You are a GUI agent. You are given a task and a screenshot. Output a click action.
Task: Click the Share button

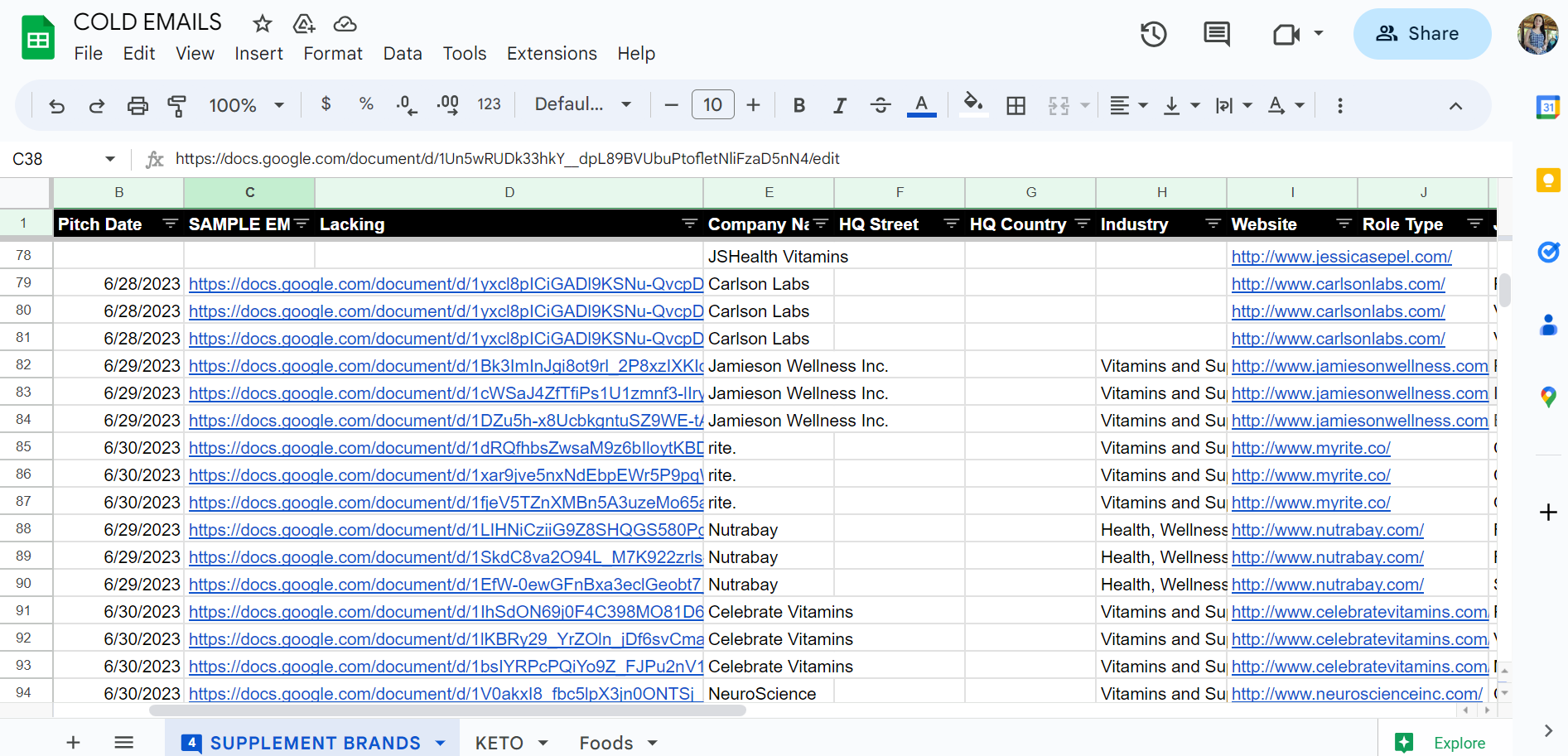[1421, 34]
